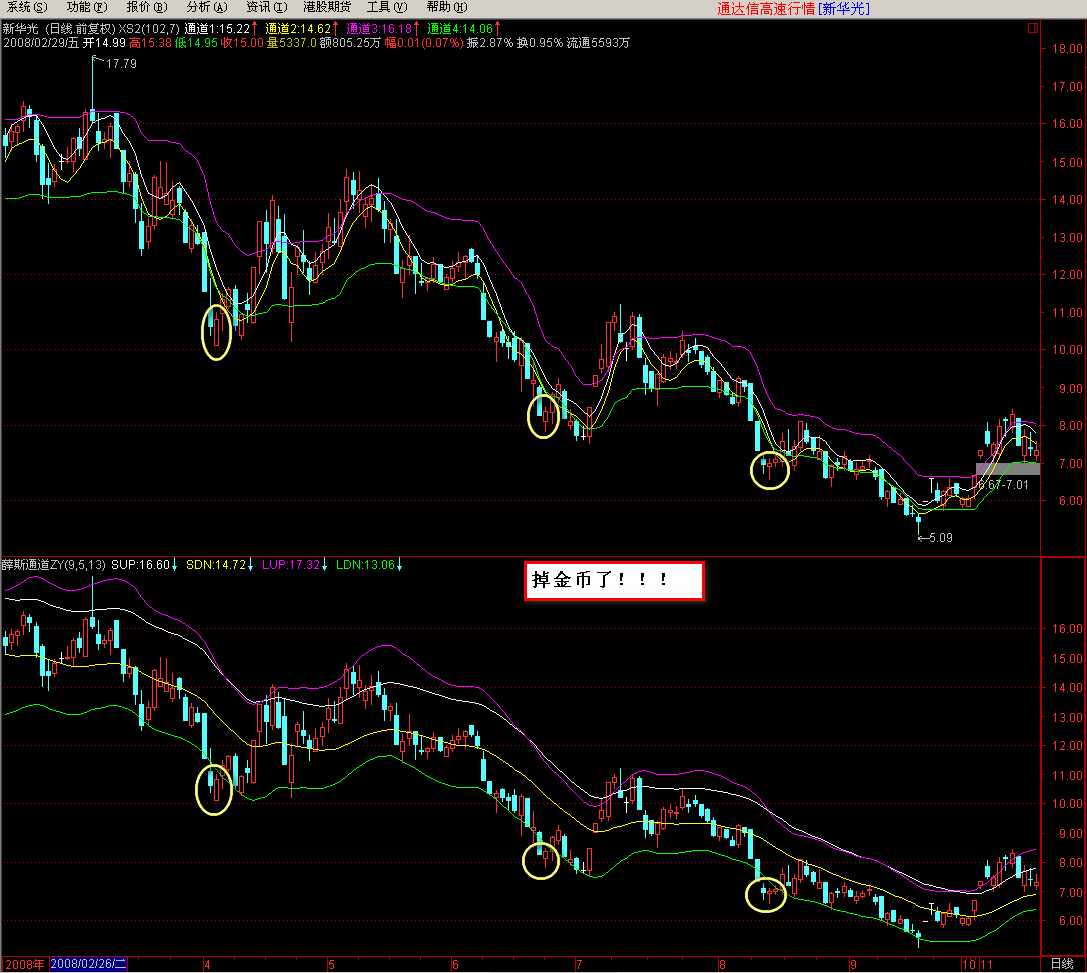The image size is (1087, 973).
Task: Click the red panel-layout icon at chart corner
Action: [x=1033, y=28]
